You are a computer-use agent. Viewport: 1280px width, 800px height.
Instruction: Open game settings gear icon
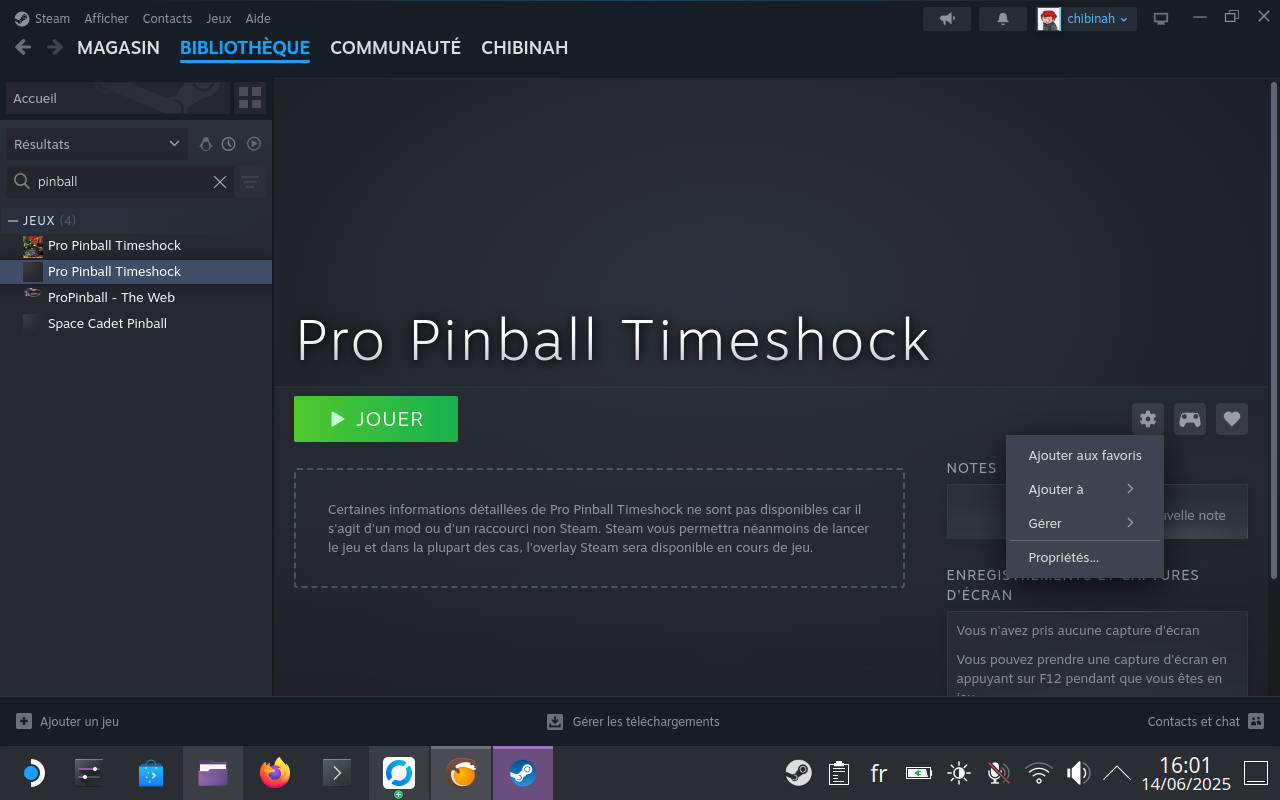[1148, 419]
